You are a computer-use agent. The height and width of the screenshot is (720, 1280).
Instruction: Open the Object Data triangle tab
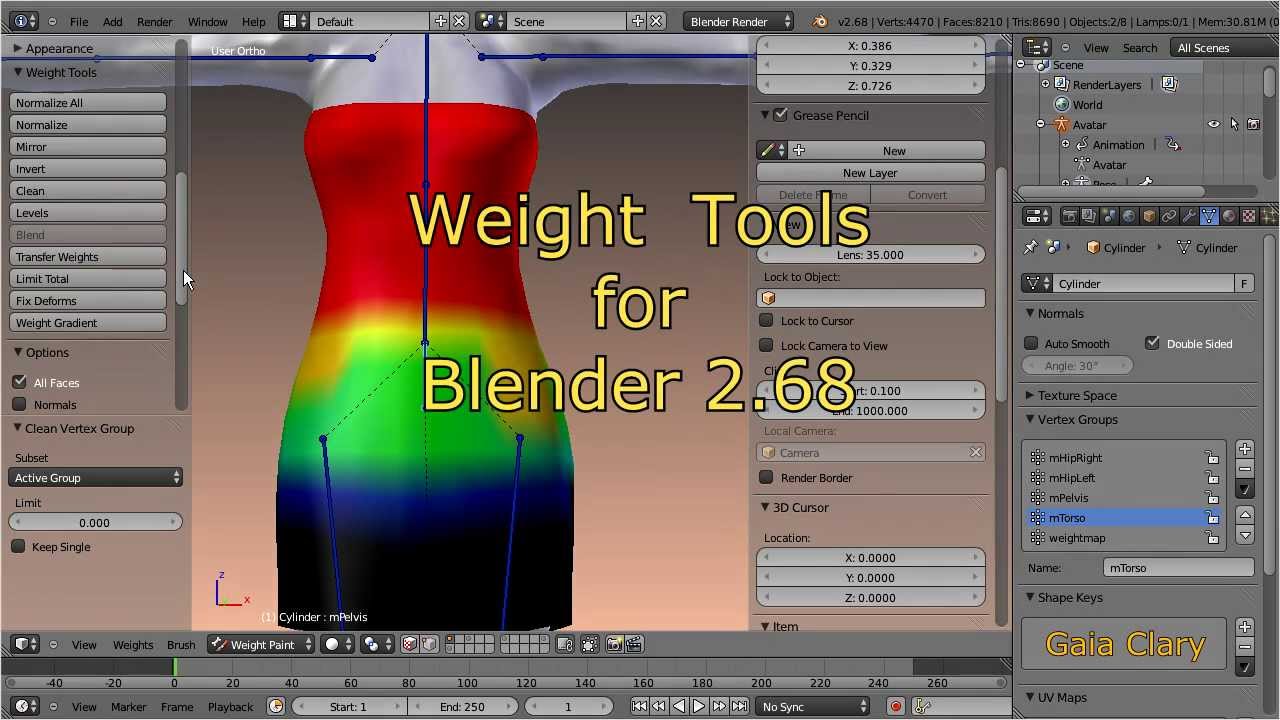[1209, 216]
